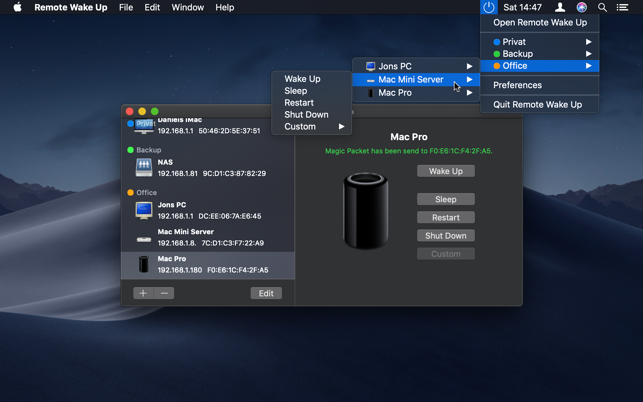Add a new device with the plus button
The height and width of the screenshot is (402, 643).
pyautogui.click(x=143, y=293)
